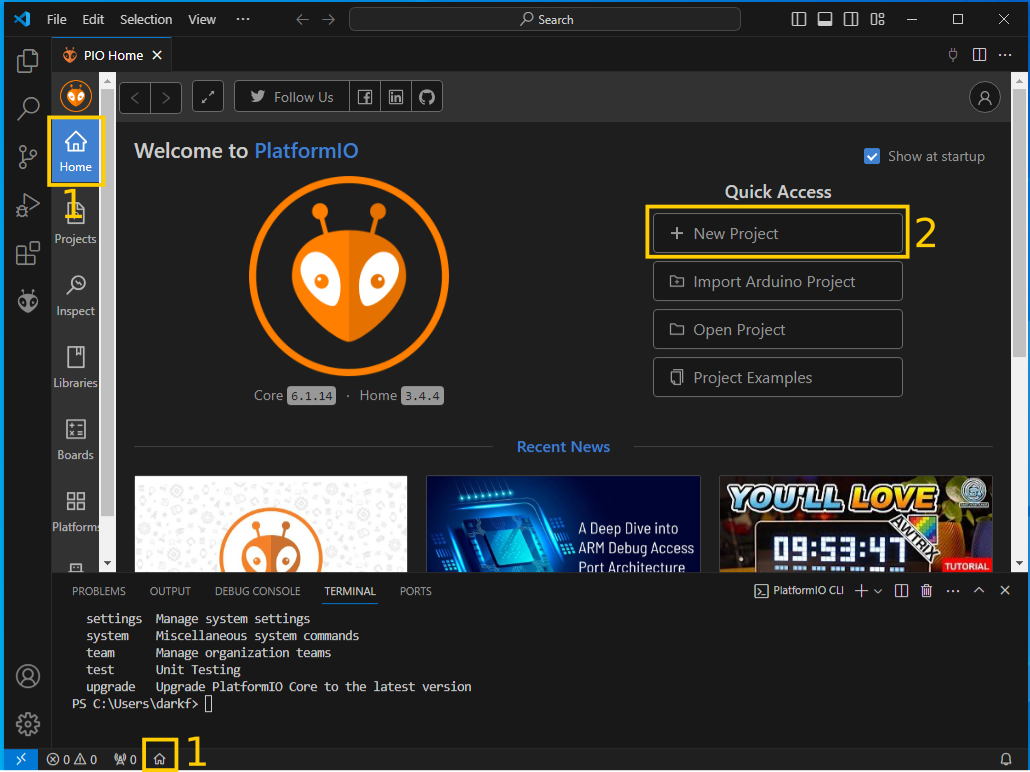Toggle secondary side bar visibility
The width and height of the screenshot is (1030, 772).
(851, 19)
